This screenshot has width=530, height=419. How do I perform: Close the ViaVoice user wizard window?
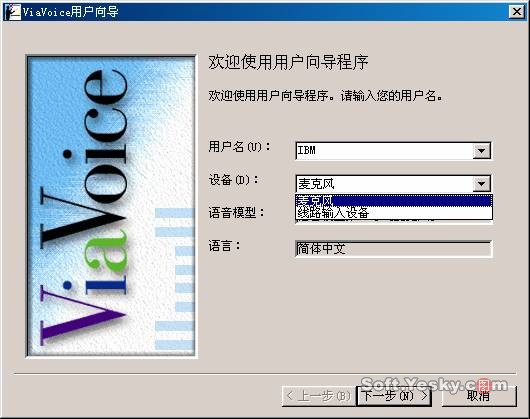516,12
